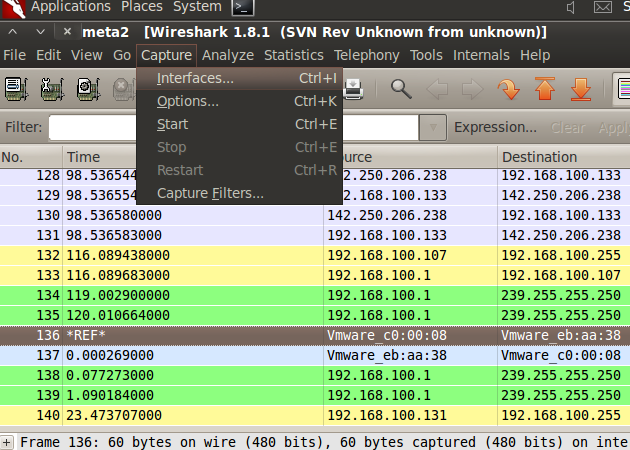Image resolution: width=630 pixels, height=450 pixels.
Task: Choose Capture Filters... from the menu
Action: click(239, 193)
